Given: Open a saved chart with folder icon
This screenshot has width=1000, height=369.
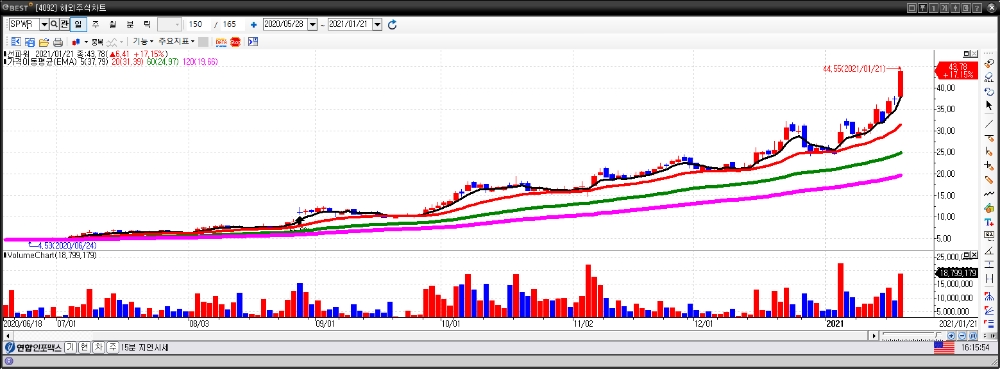Looking at the screenshot, I should pos(44,42).
